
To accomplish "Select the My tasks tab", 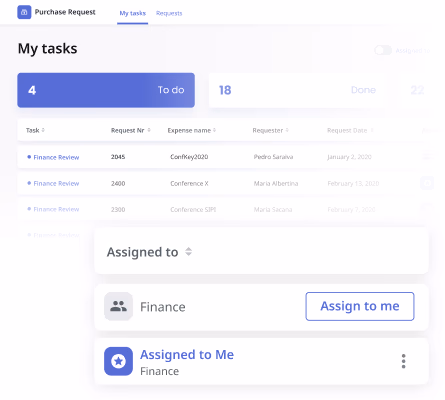I will pos(133,13).
